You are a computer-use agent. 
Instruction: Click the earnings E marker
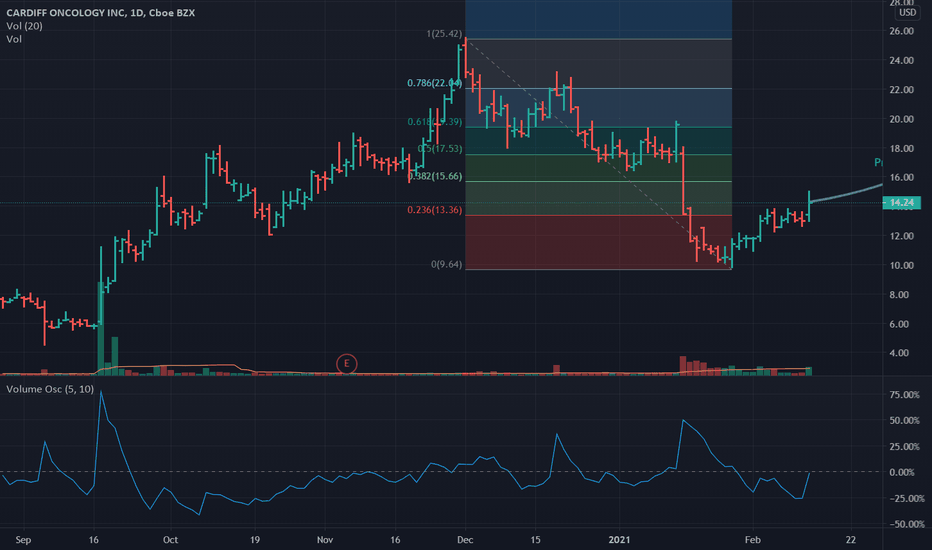point(347,363)
